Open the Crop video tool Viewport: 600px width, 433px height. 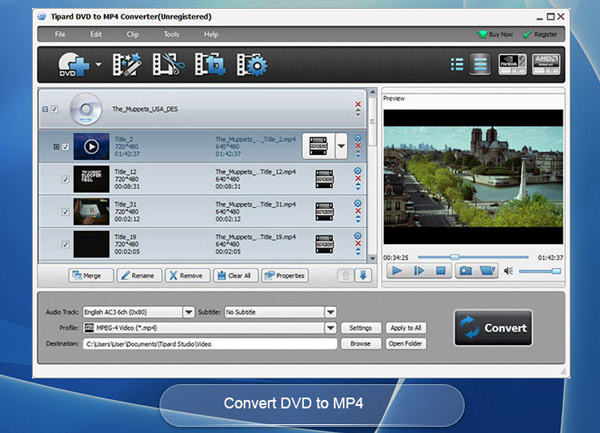click(210, 64)
